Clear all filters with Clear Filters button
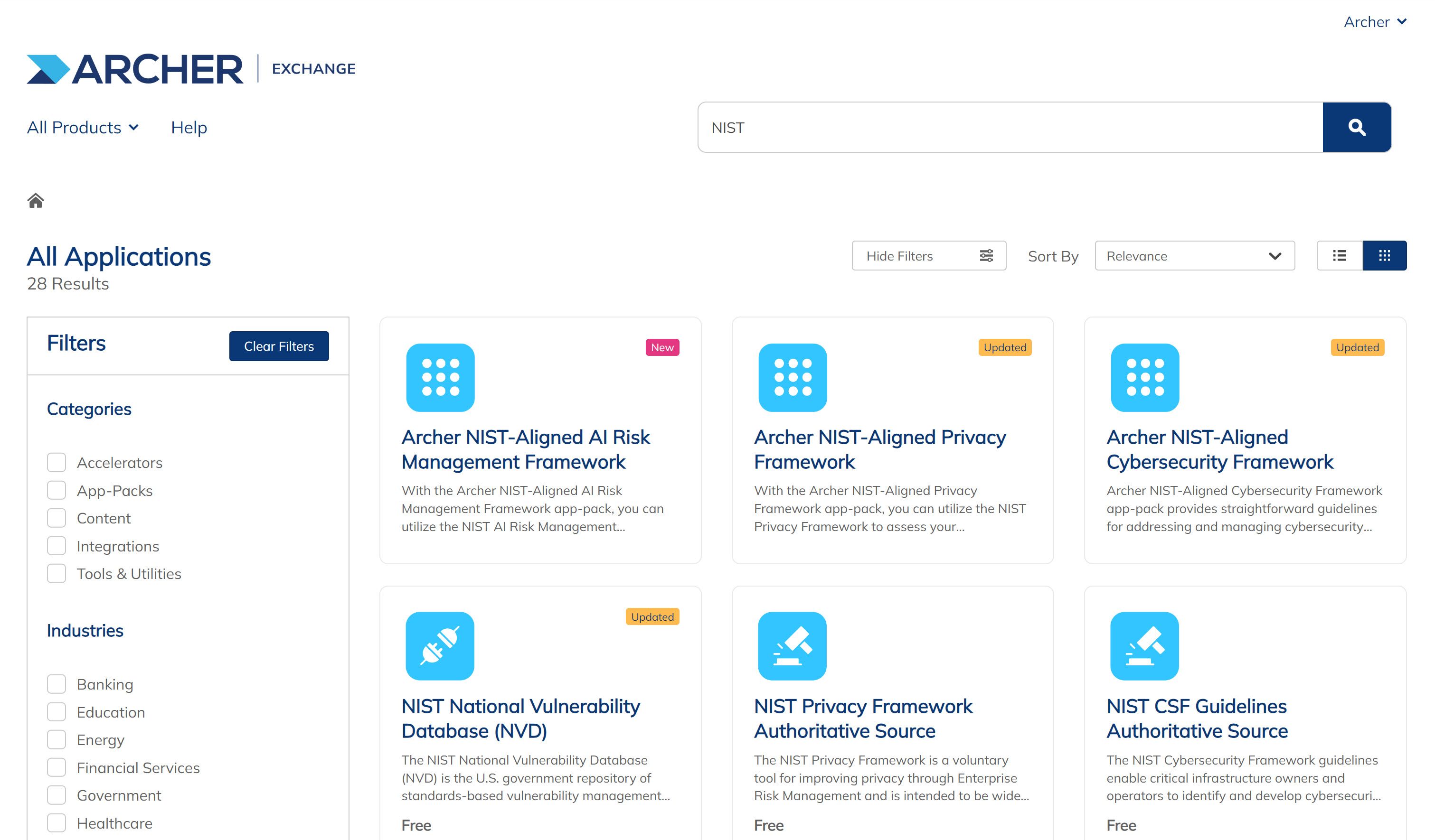Viewport: 1435px width, 840px height. pos(279,346)
